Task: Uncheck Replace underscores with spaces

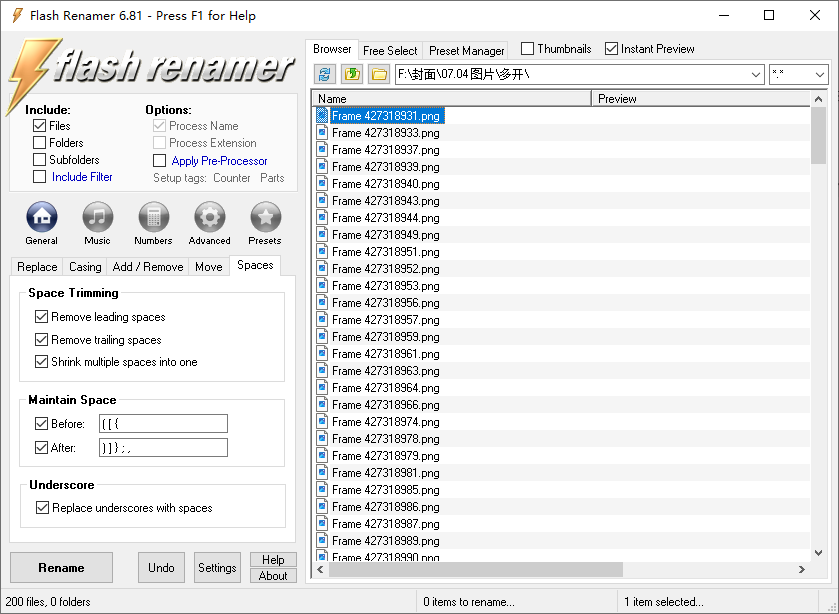Action: pyautogui.click(x=42, y=508)
